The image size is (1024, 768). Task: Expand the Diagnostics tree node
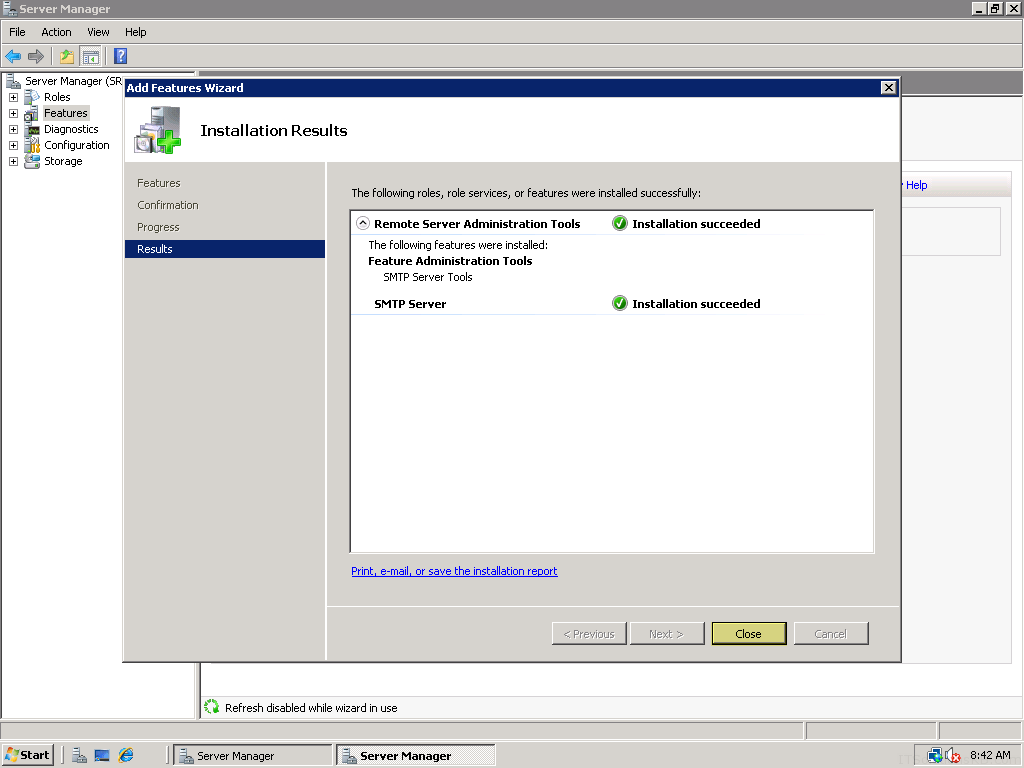coord(13,129)
